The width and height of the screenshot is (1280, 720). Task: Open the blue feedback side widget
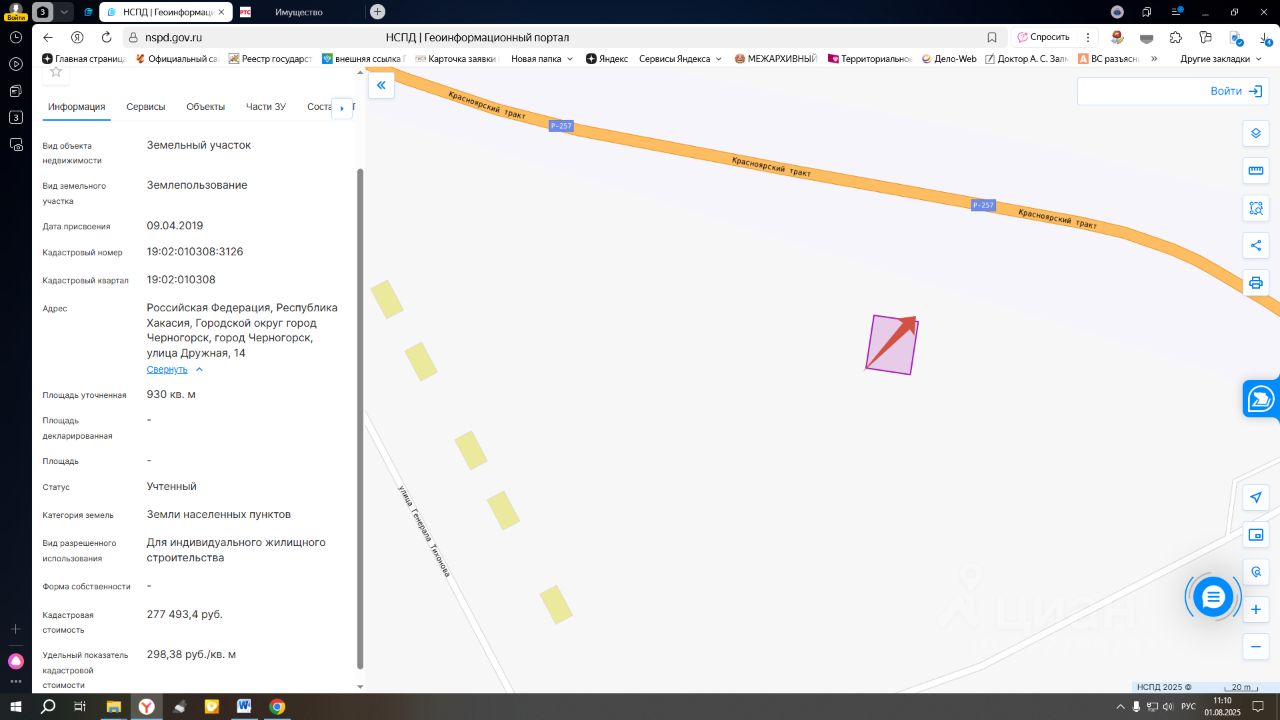pyautogui.click(x=1261, y=398)
